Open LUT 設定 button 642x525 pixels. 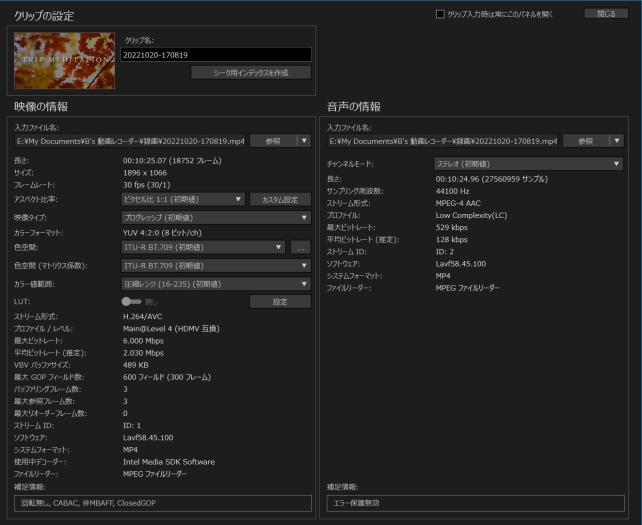(x=280, y=302)
